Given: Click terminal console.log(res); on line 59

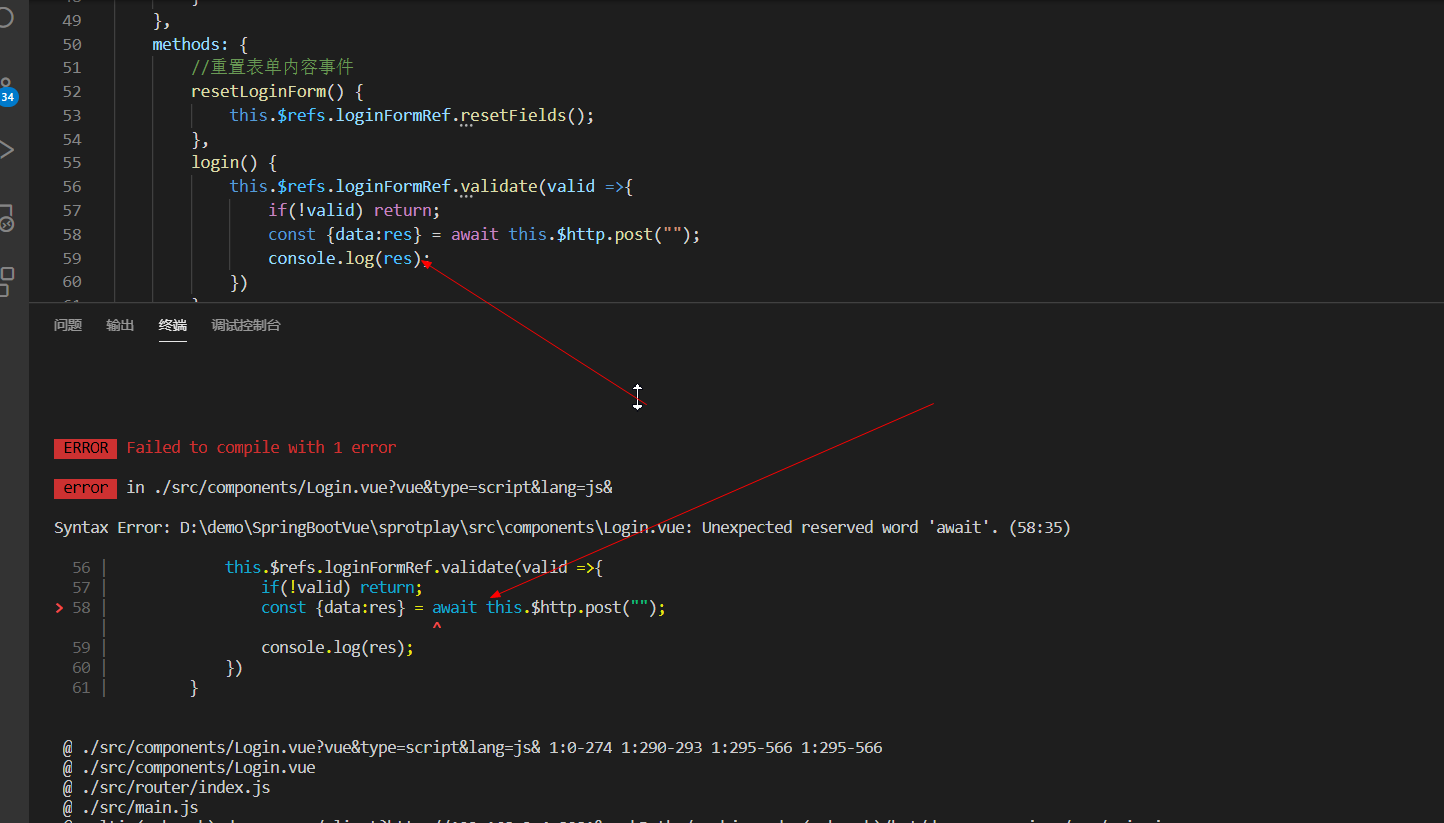Looking at the screenshot, I should coord(337,647).
